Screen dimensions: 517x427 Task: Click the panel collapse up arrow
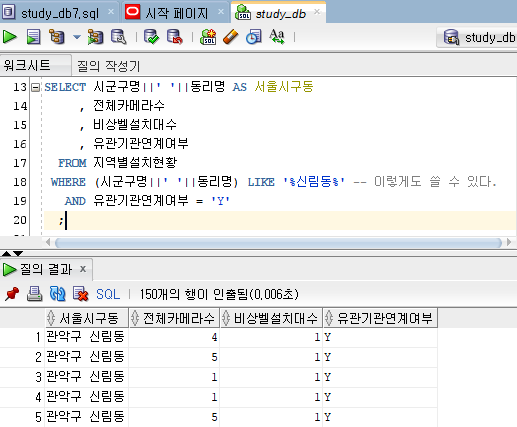click(6, 253)
